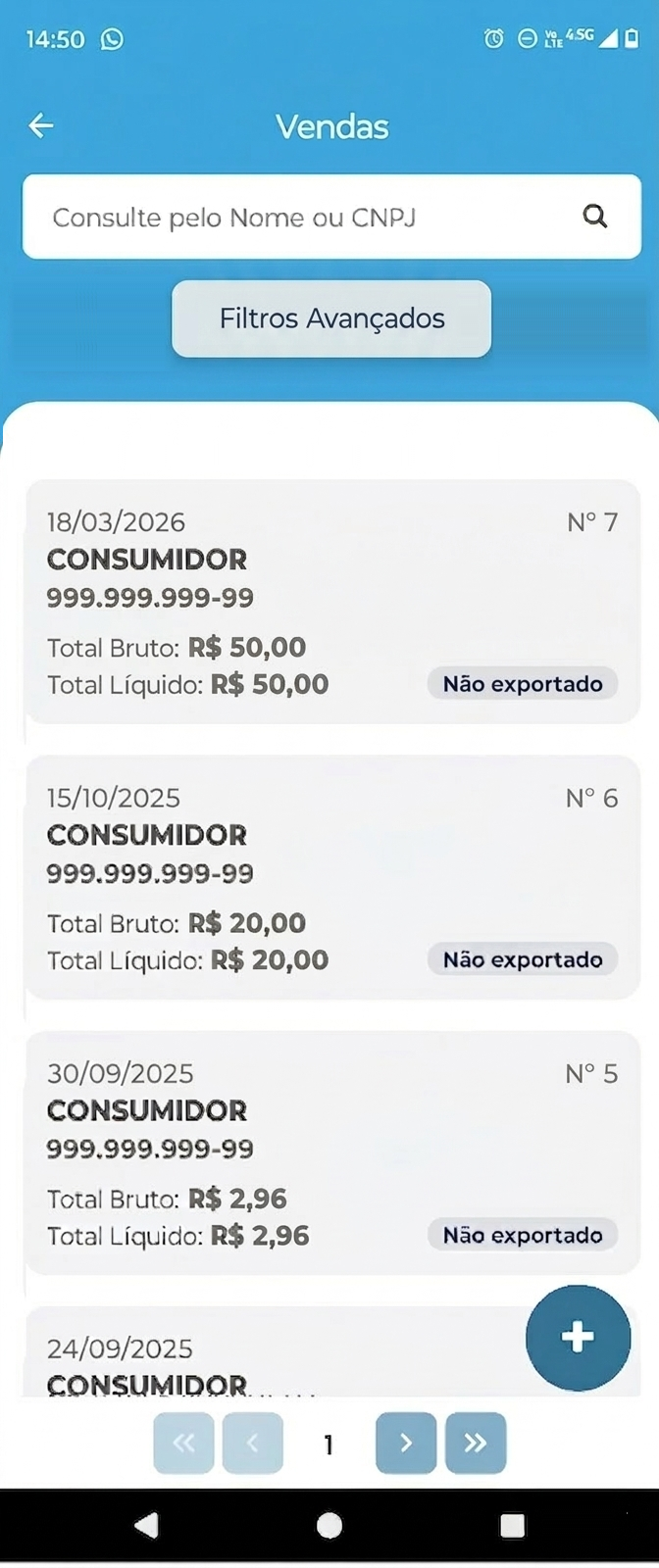Tap Não exportado badge on sale Nº 6
Image resolution: width=659 pixels, height=1568 pixels.
pos(523,959)
